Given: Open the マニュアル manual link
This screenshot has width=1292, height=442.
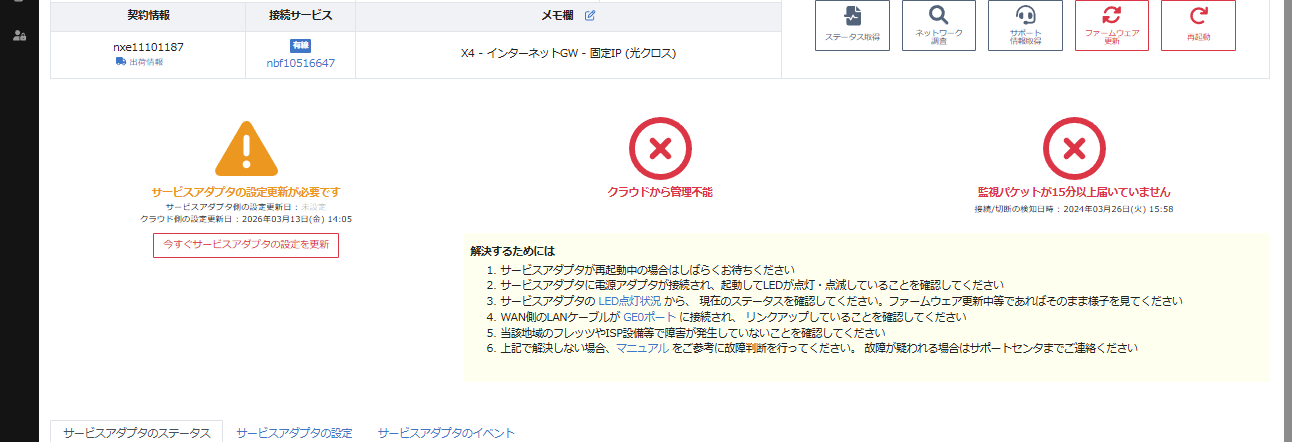Looking at the screenshot, I should point(642,348).
